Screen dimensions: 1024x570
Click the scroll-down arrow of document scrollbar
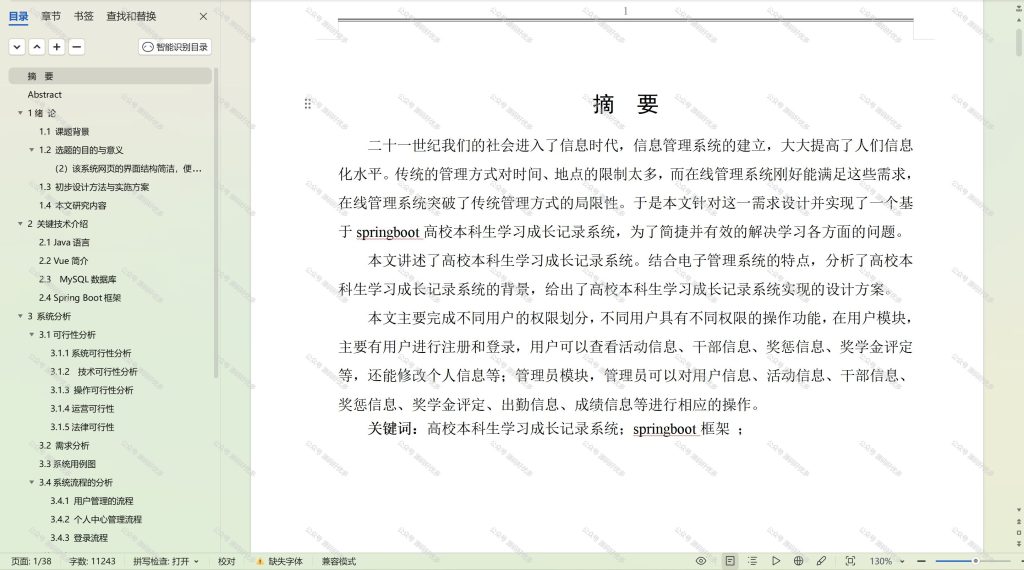1019,510
